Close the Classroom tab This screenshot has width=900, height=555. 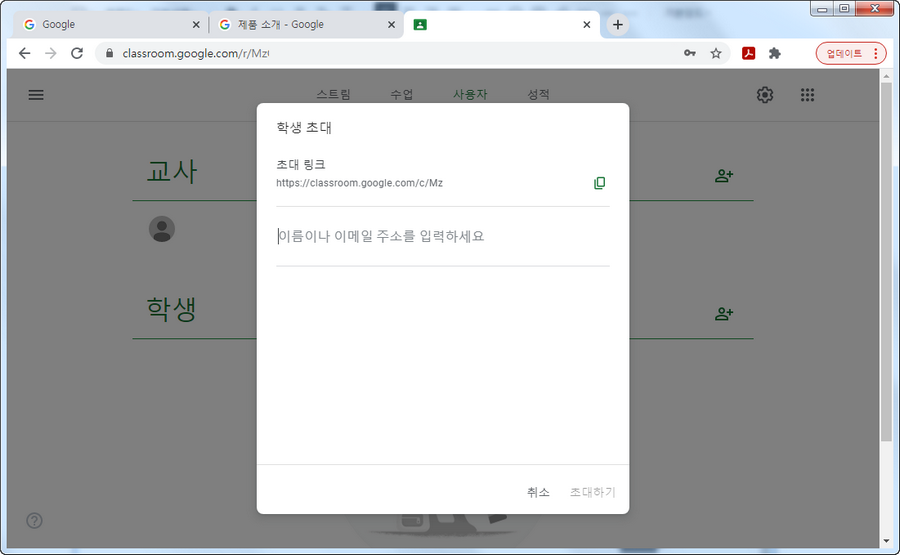[587, 25]
